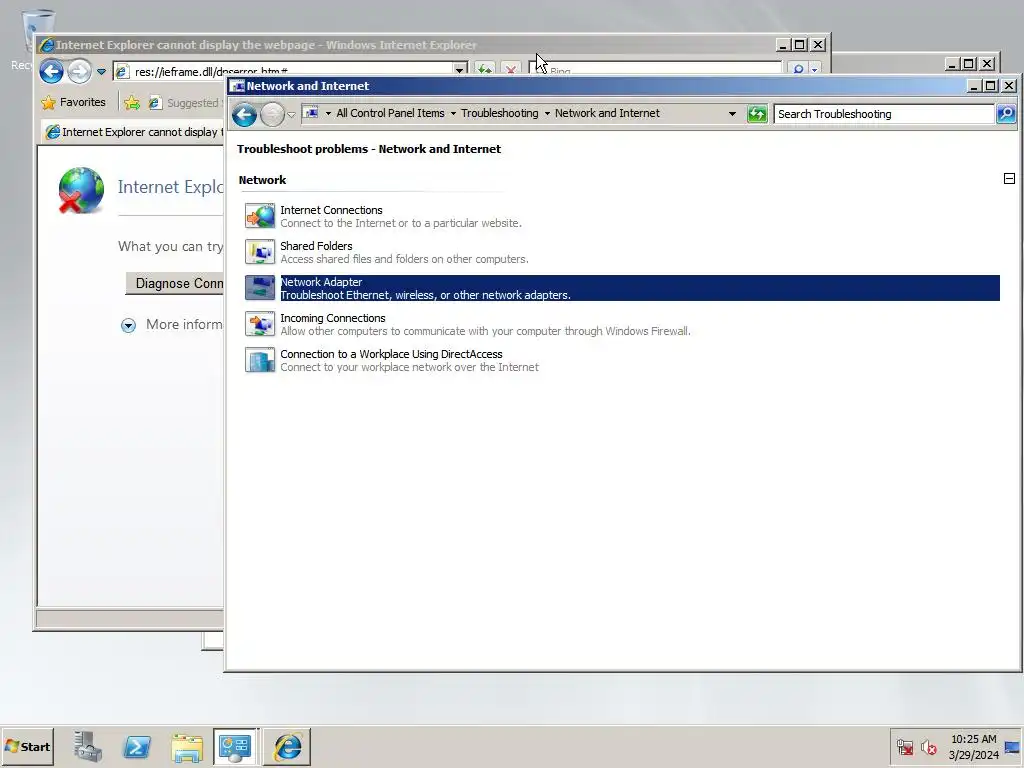The height and width of the screenshot is (768, 1024).
Task: Open Windows Explorer from the taskbar
Action: click(187, 746)
